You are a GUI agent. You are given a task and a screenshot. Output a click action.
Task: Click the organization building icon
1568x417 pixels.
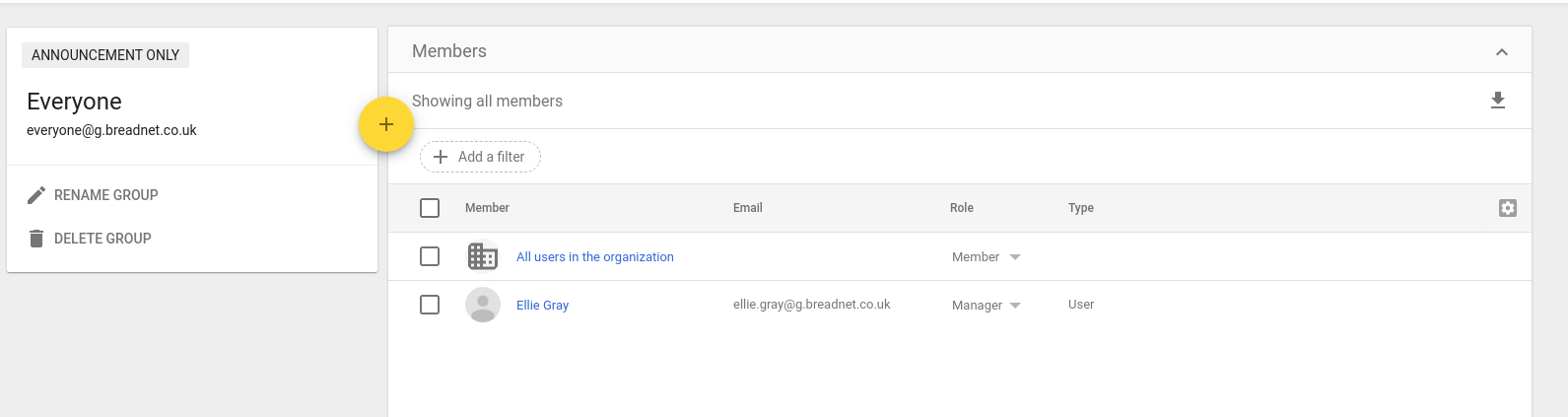(x=482, y=256)
